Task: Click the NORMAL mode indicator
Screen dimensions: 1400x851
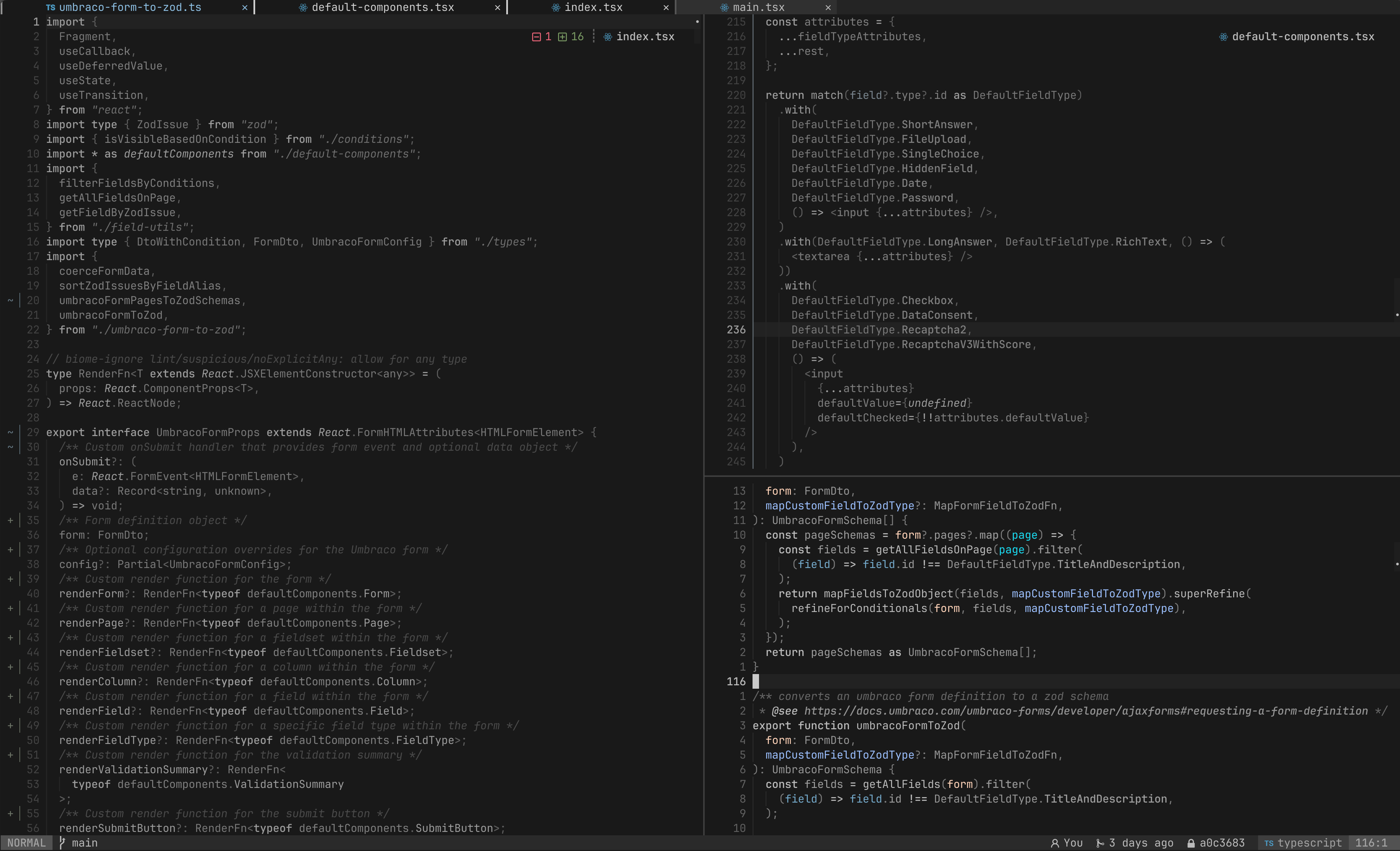Action: tap(26, 843)
